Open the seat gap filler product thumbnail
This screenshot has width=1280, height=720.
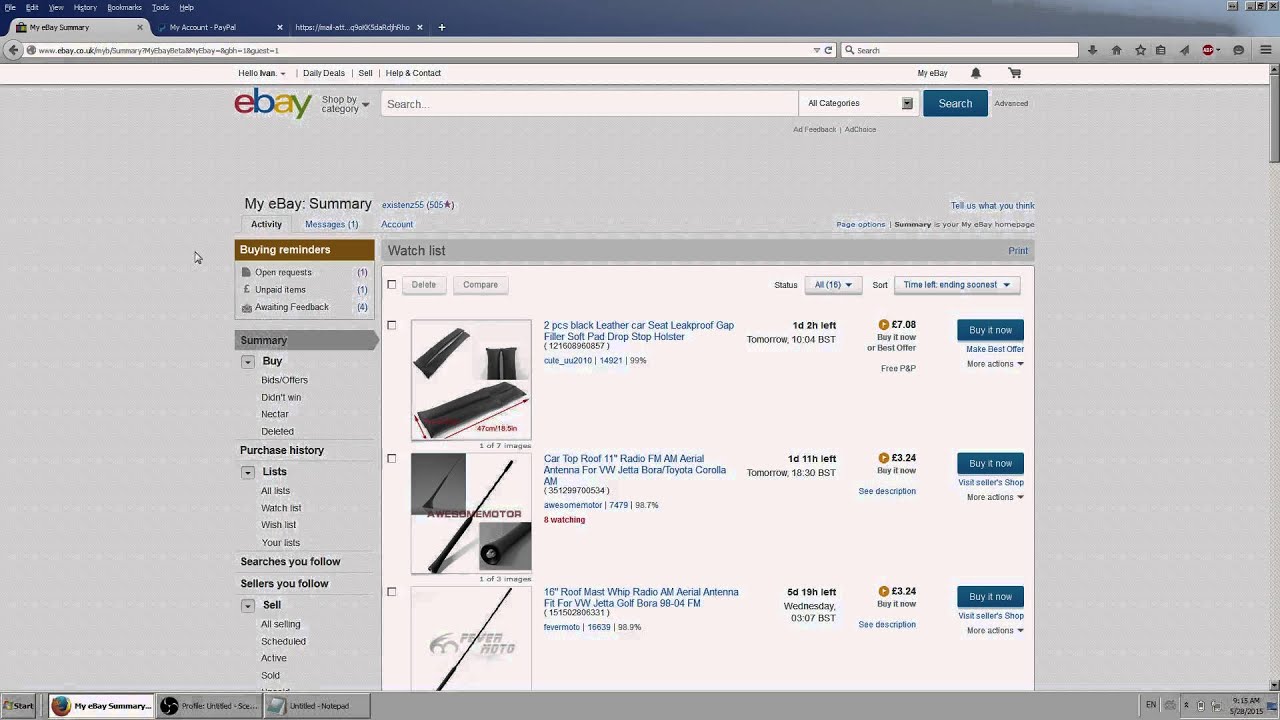pyautogui.click(x=471, y=380)
